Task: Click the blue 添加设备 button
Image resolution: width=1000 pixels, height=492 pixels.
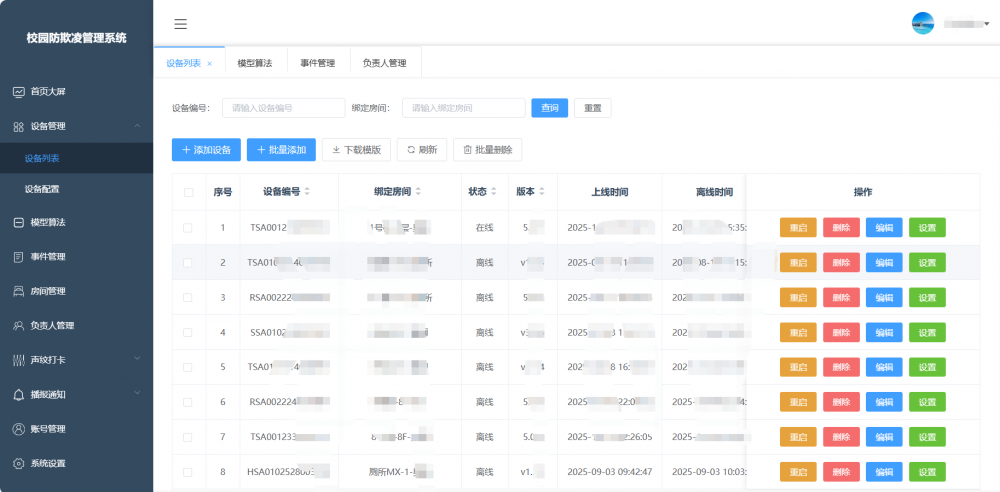Action: tap(206, 150)
